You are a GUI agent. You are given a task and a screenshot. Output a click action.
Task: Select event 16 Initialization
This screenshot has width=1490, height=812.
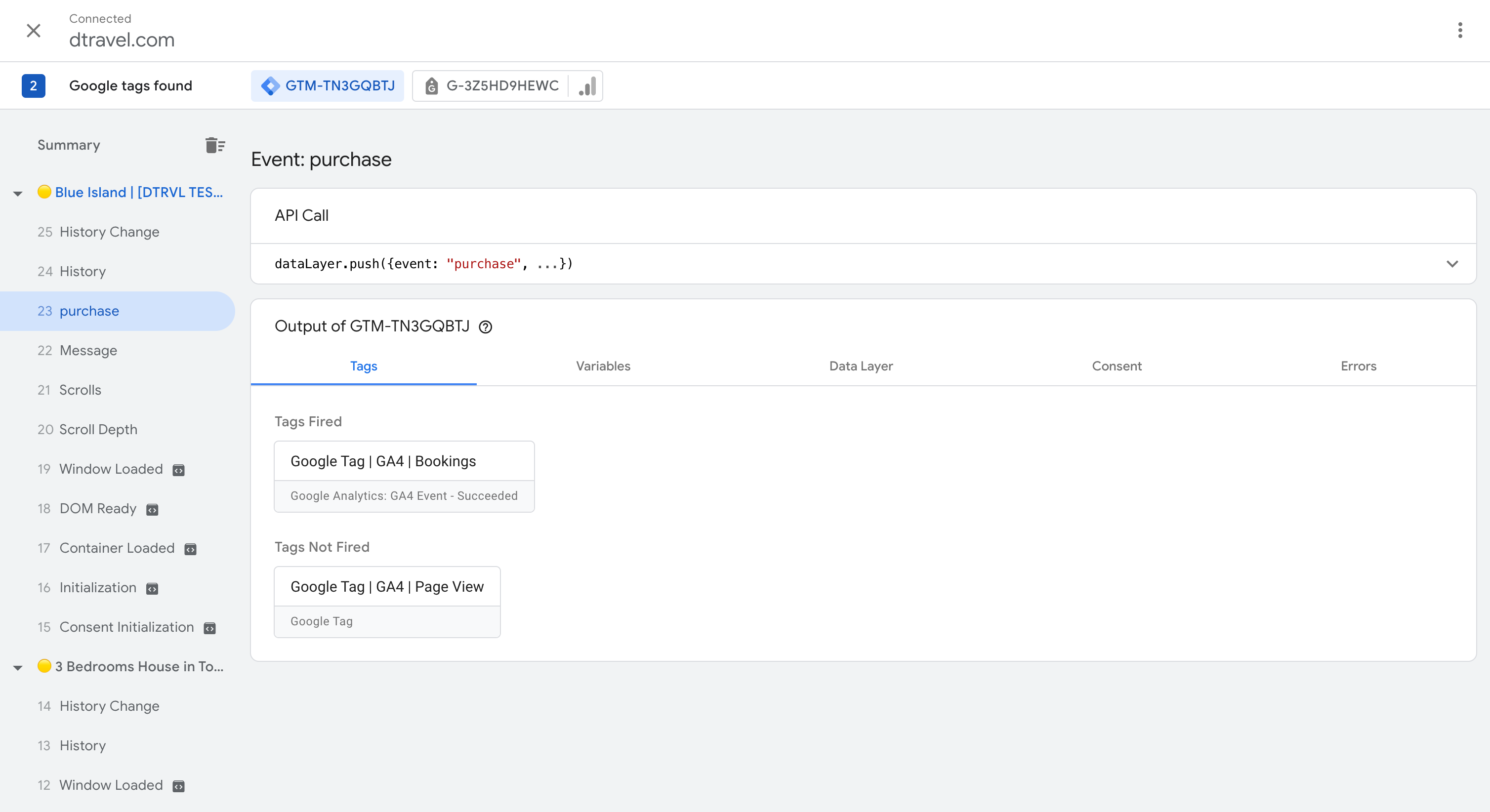pyautogui.click(x=118, y=588)
